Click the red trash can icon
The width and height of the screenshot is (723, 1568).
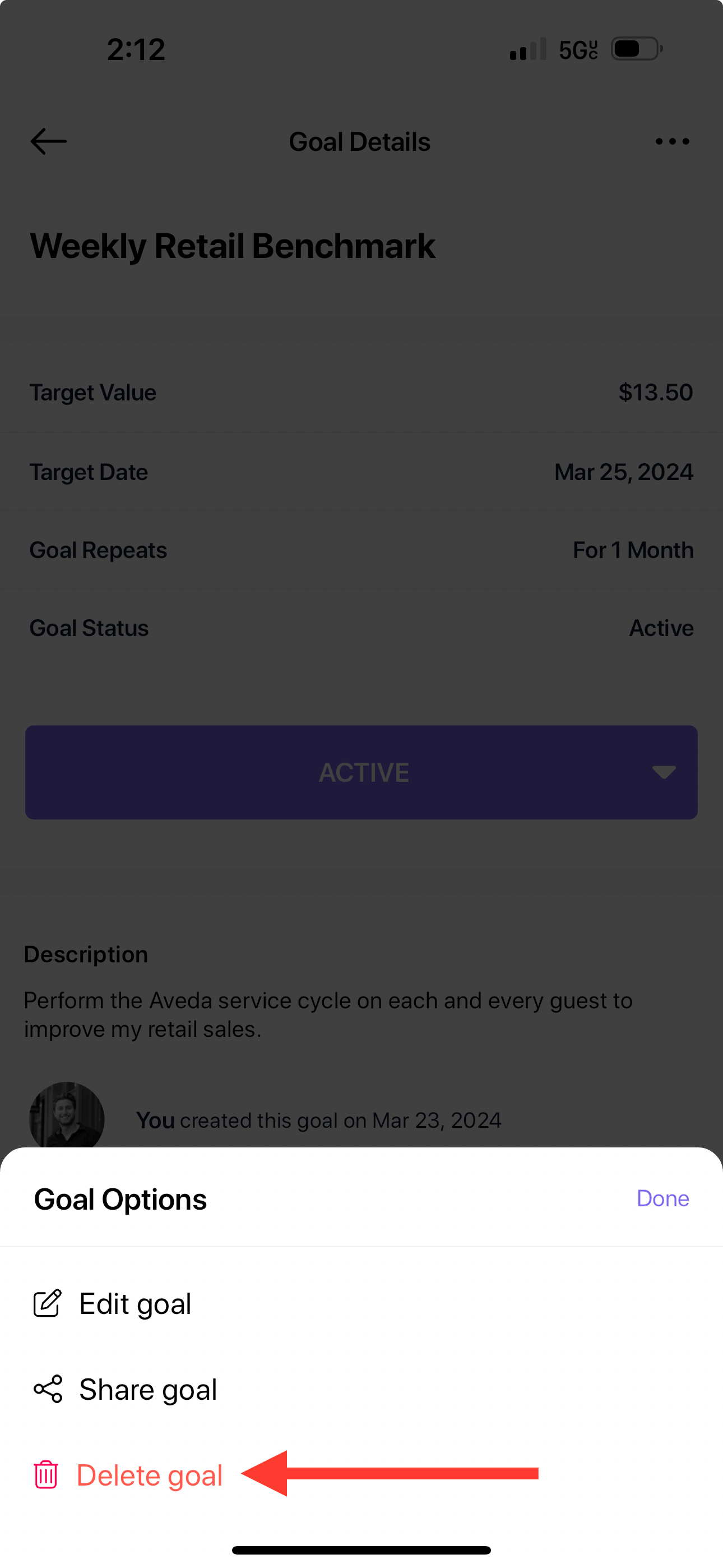click(x=47, y=1475)
